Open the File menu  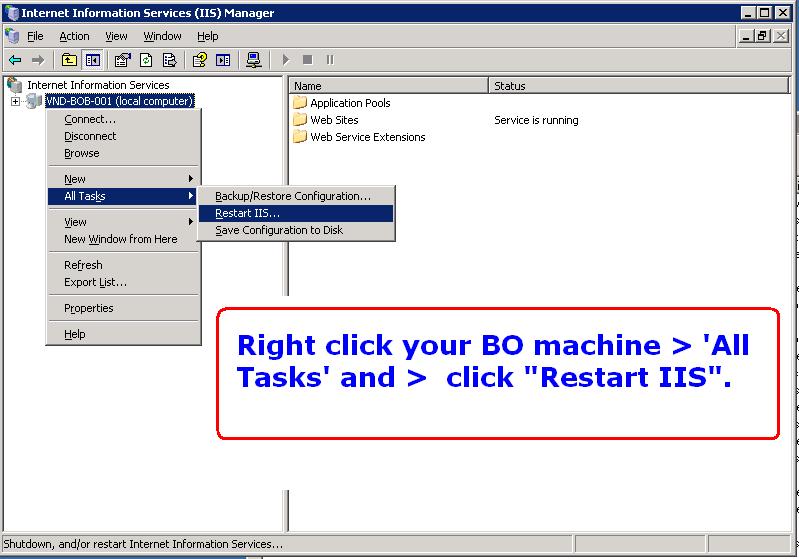35,36
